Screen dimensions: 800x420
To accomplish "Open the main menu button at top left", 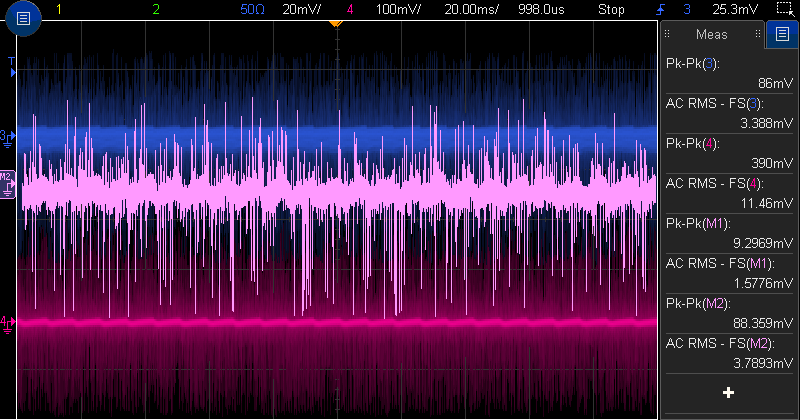I will (x=23, y=18).
